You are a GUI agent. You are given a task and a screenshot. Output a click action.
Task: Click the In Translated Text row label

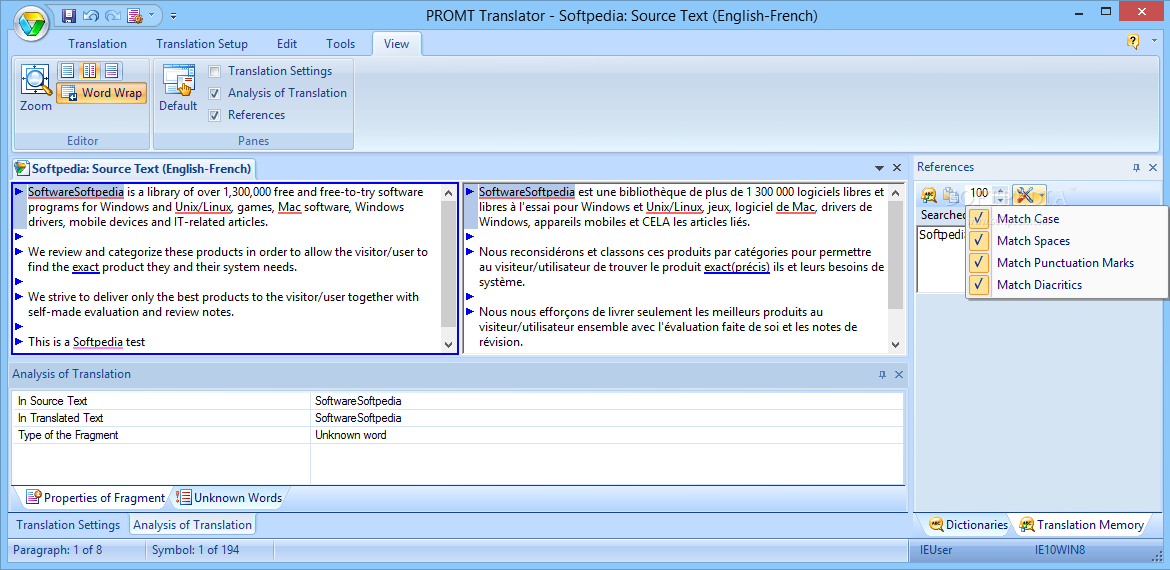(x=60, y=418)
